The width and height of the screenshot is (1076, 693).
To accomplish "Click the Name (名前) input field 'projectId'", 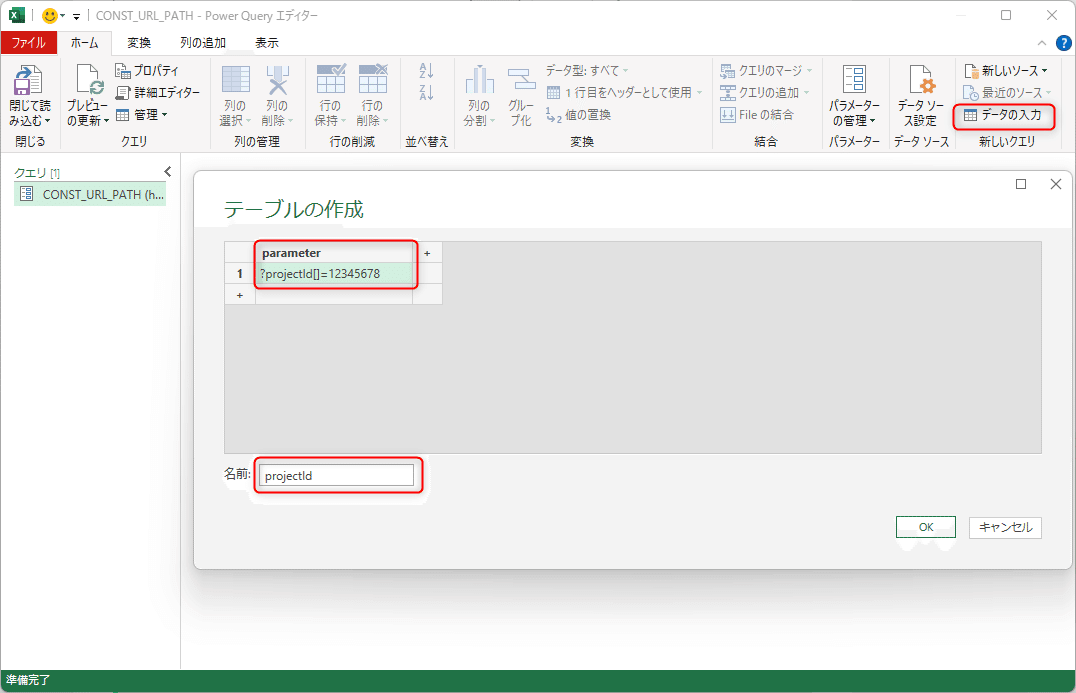I will [x=336, y=475].
